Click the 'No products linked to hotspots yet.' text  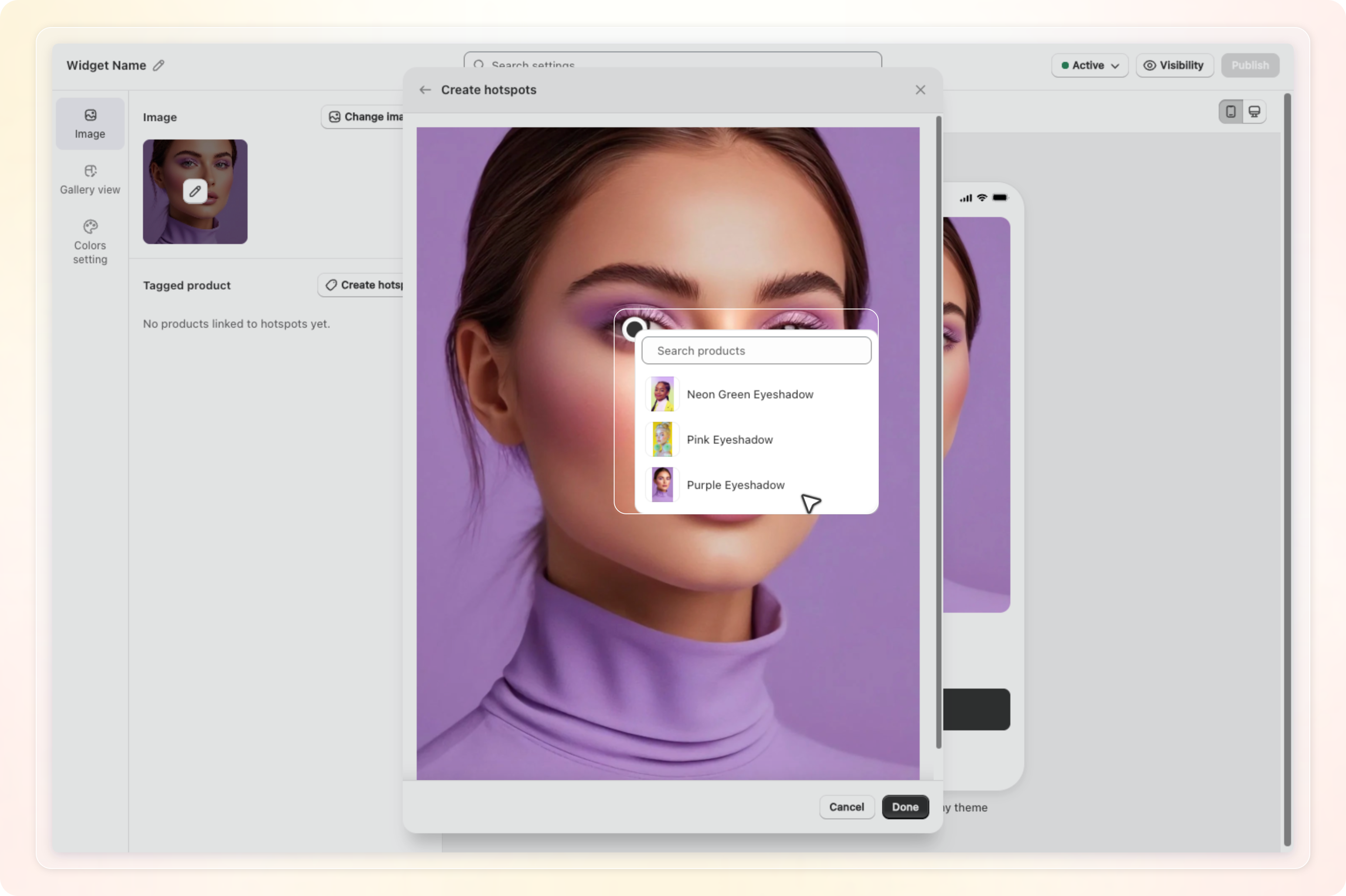click(x=237, y=323)
